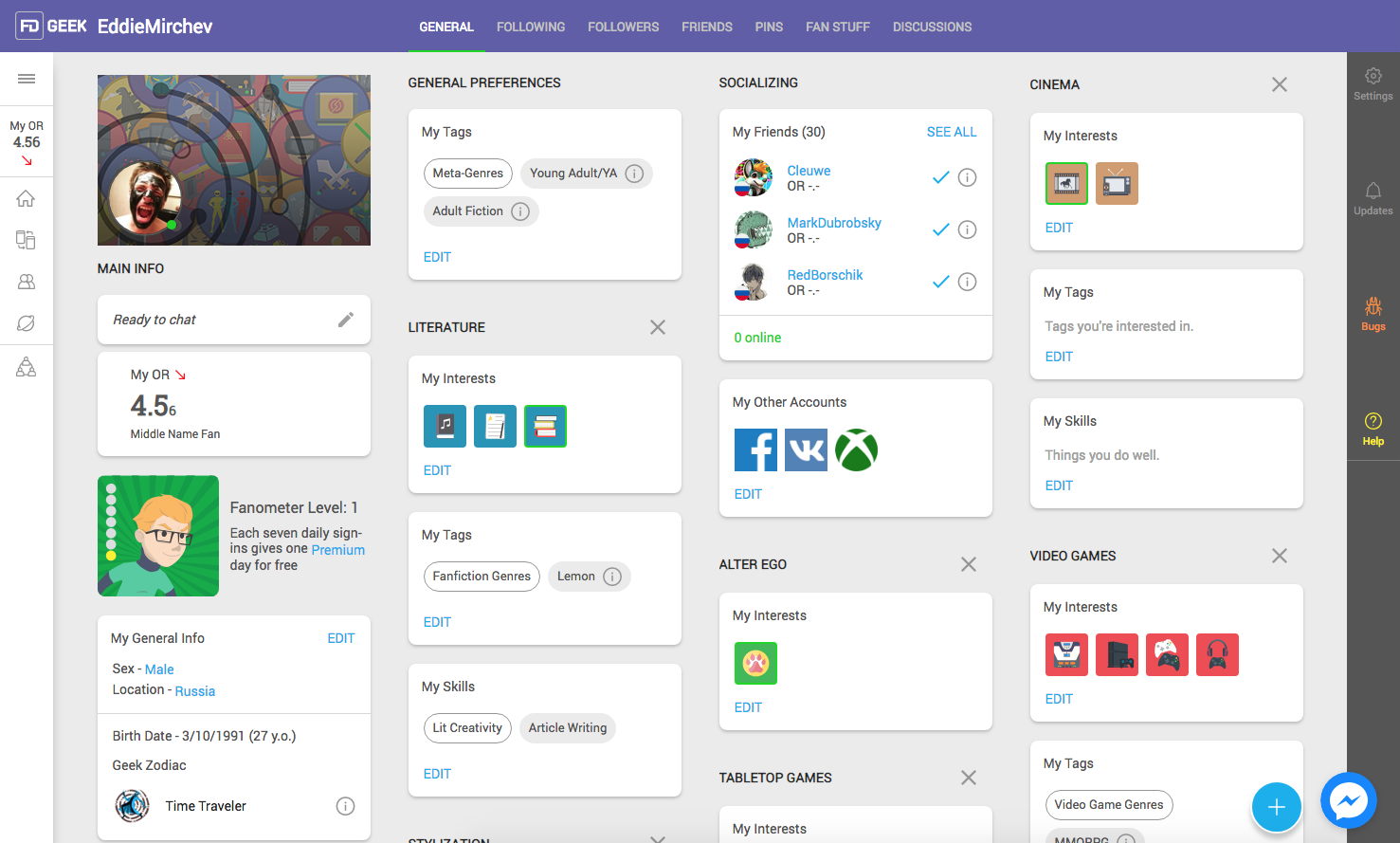
Task: Click EDIT under Literature skills
Action: (x=437, y=773)
